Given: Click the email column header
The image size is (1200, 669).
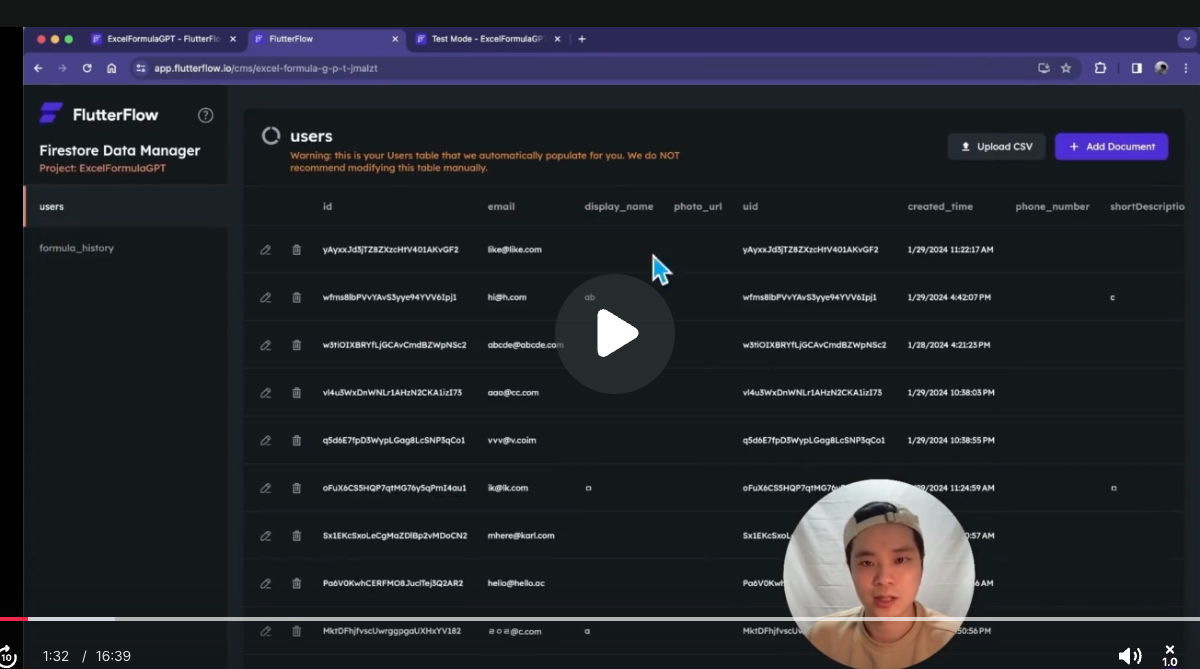Looking at the screenshot, I should (x=501, y=206).
